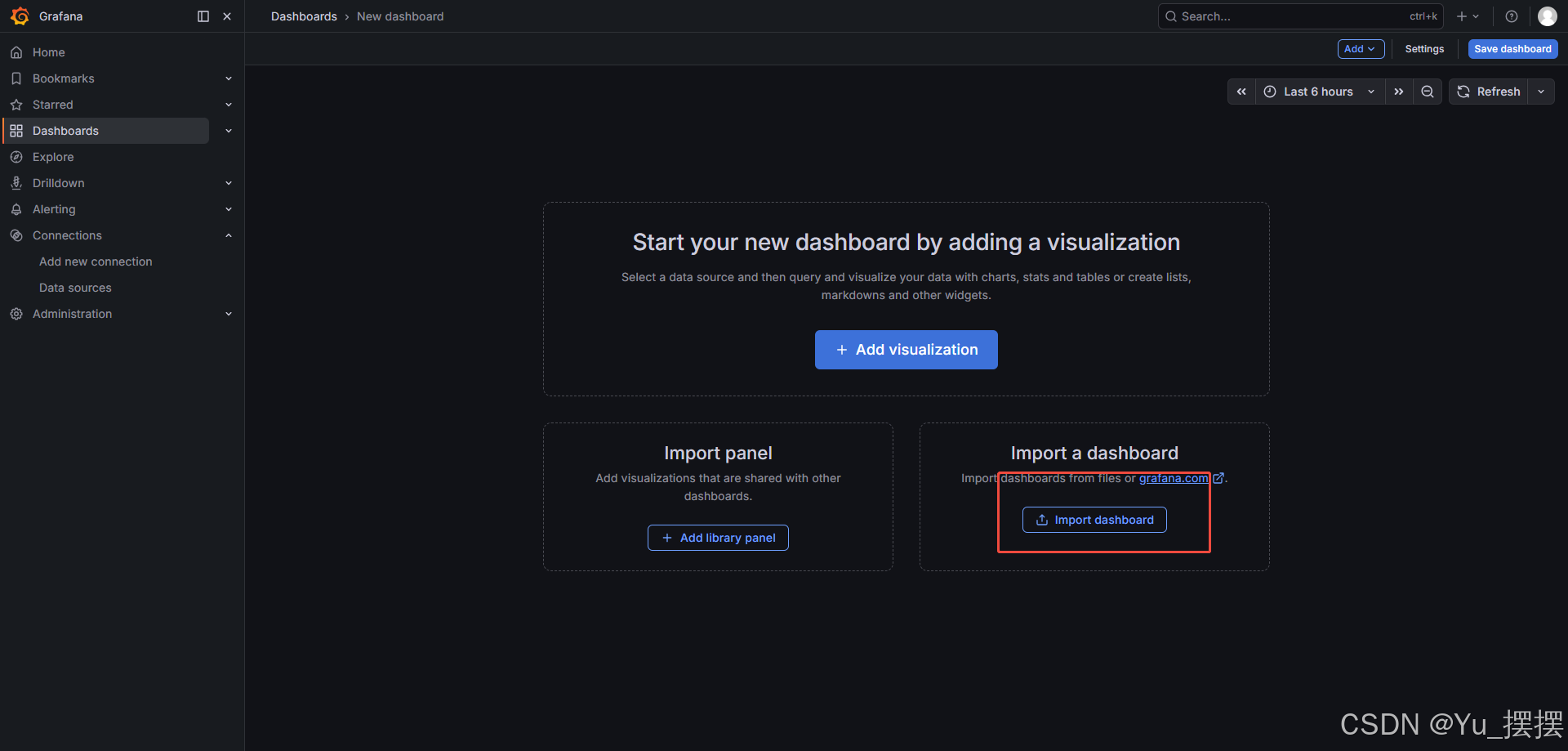This screenshot has width=1568, height=751.
Task: Click the clock icon in time picker
Action: point(1270,92)
